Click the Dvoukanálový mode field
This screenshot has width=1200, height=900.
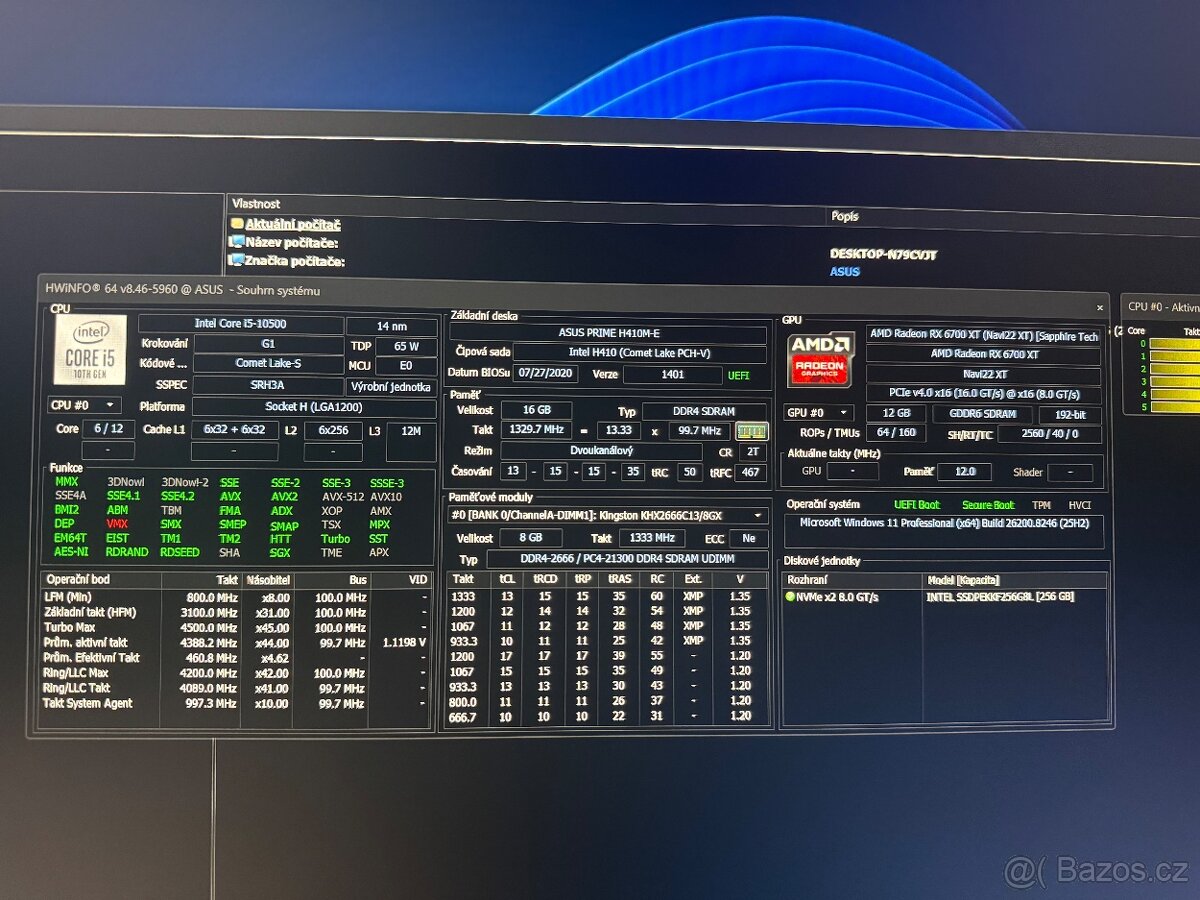pyautogui.click(x=601, y=451)
